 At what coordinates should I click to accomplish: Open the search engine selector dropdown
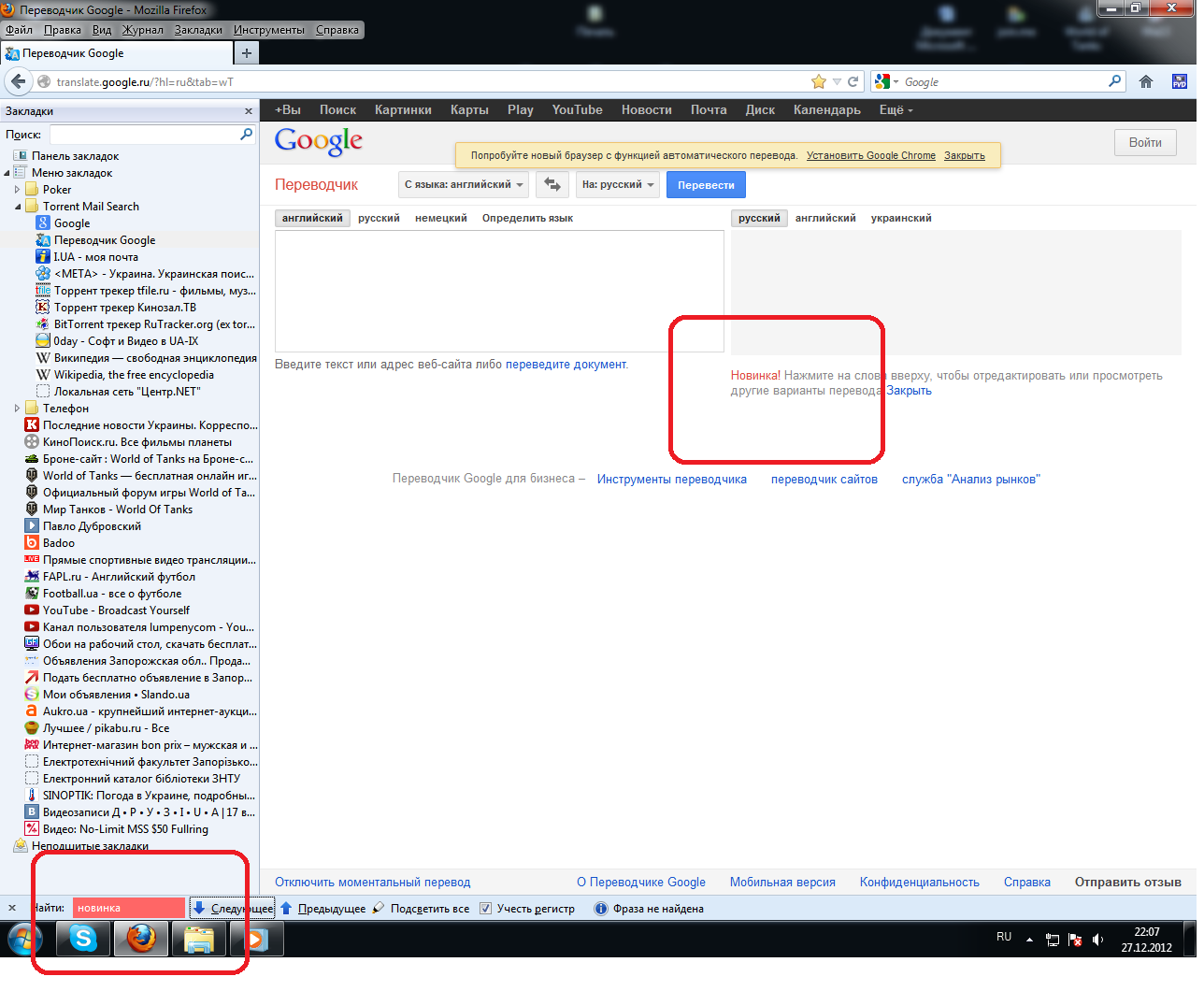point(886,81)
